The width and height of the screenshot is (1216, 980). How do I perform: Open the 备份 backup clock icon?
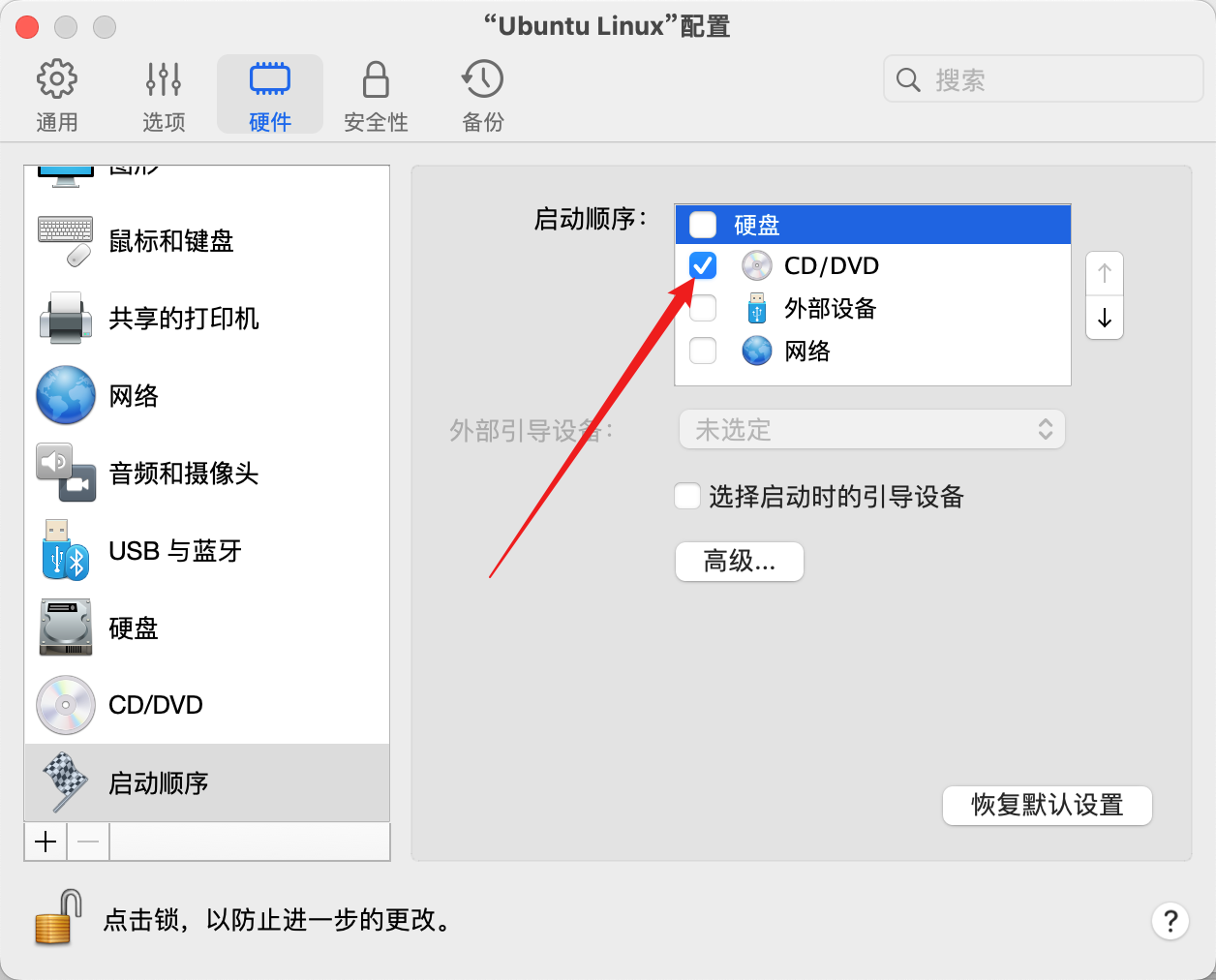pyautogui.click(x=482, y=79)
